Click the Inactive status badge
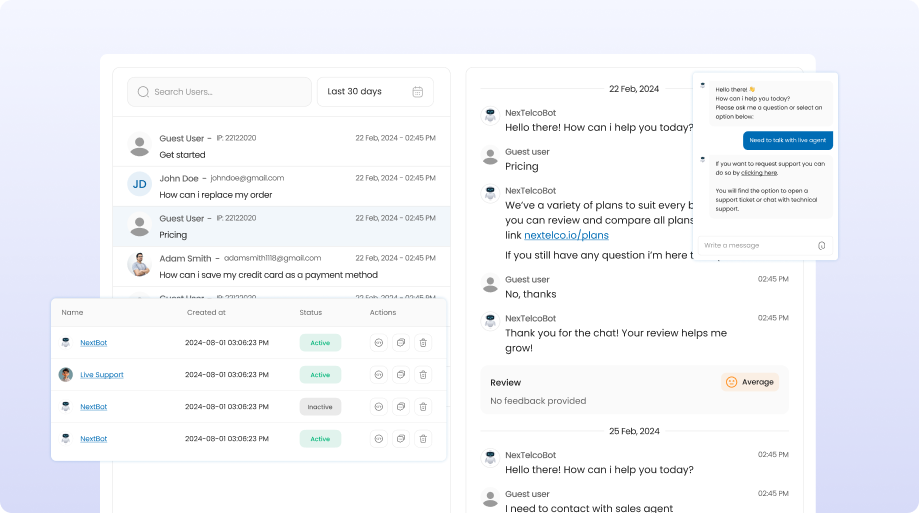 320,407
